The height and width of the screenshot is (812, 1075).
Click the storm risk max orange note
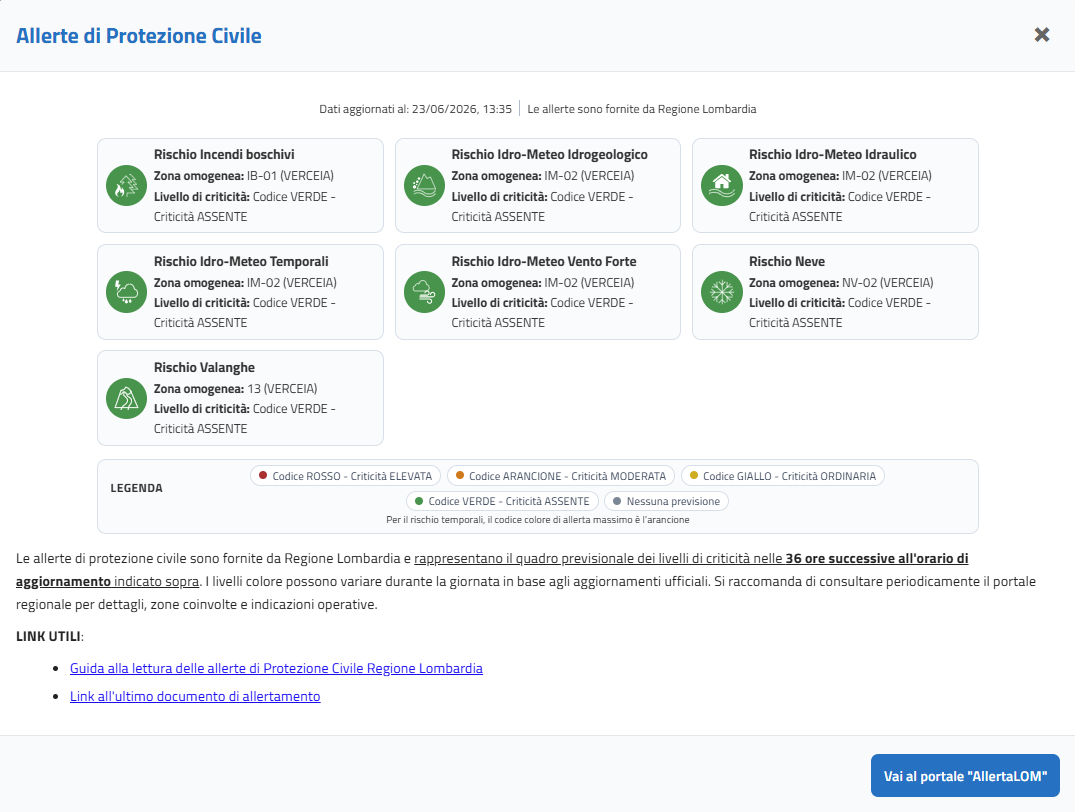click(x=538, y=520)
